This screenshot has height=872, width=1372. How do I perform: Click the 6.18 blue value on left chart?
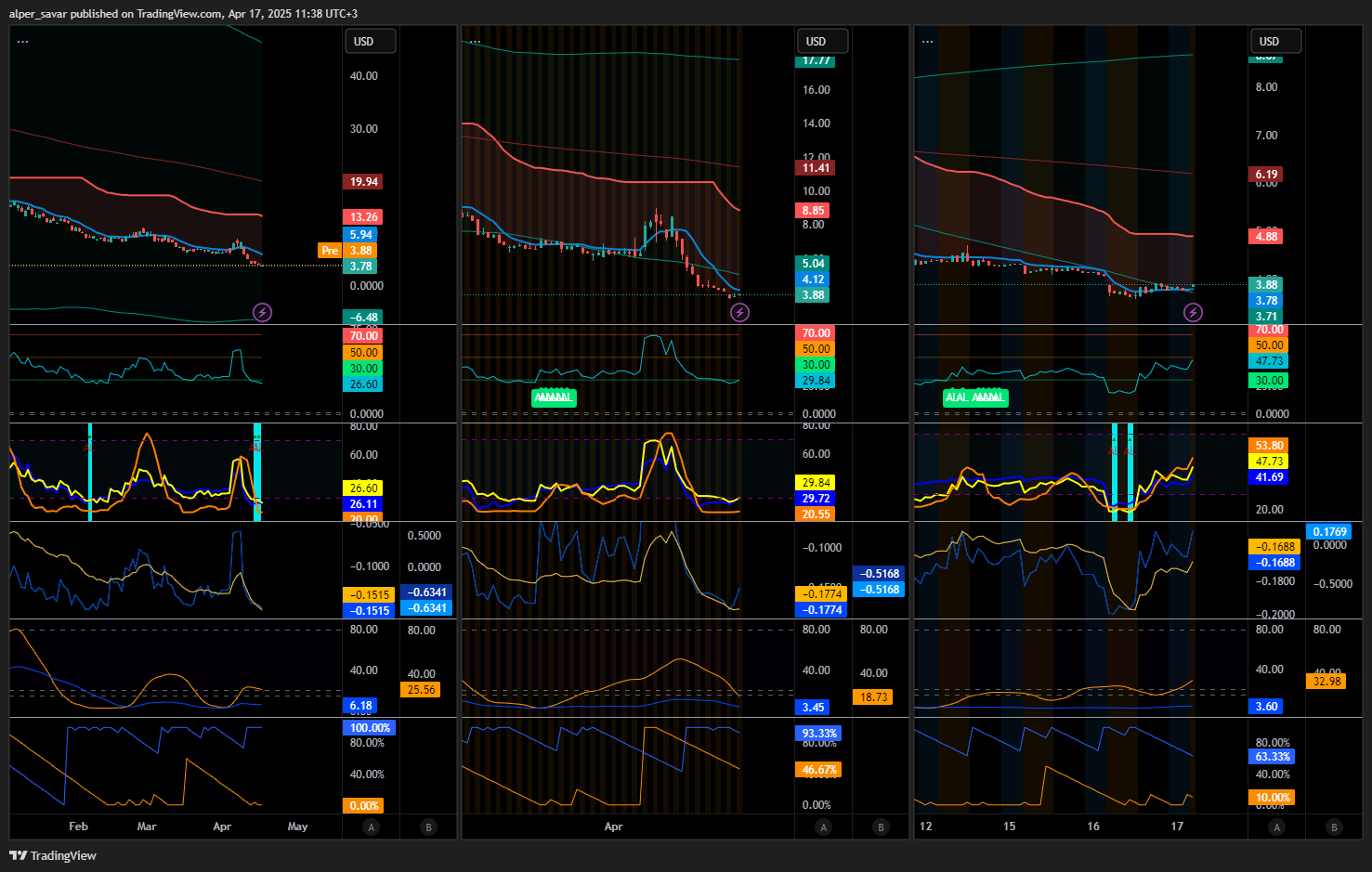360,706
